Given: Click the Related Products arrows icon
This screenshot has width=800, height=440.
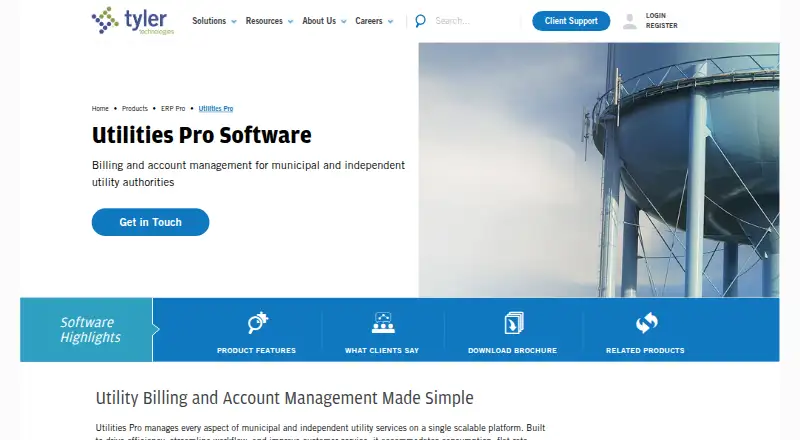Looking at the screenshot, I should pyautogui.click(x=646, y=323).
